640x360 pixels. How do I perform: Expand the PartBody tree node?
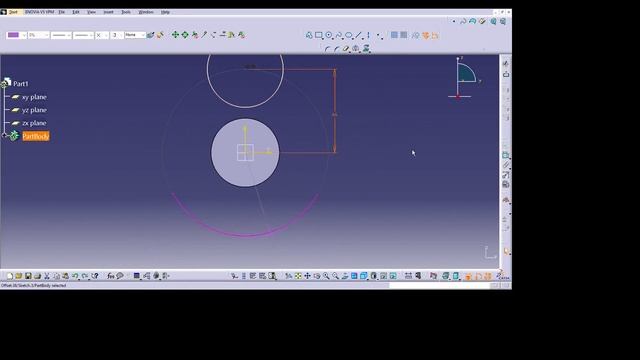point(4,135)
